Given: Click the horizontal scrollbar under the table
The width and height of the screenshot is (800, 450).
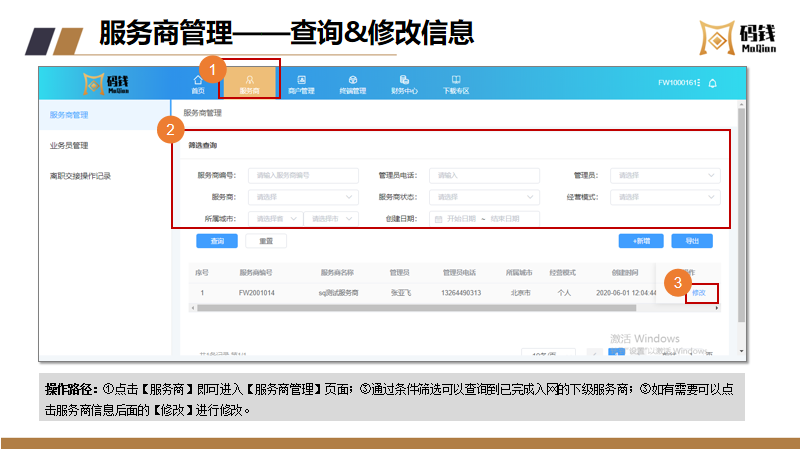Looking at the screenshot, I should (x=450, y=309).
